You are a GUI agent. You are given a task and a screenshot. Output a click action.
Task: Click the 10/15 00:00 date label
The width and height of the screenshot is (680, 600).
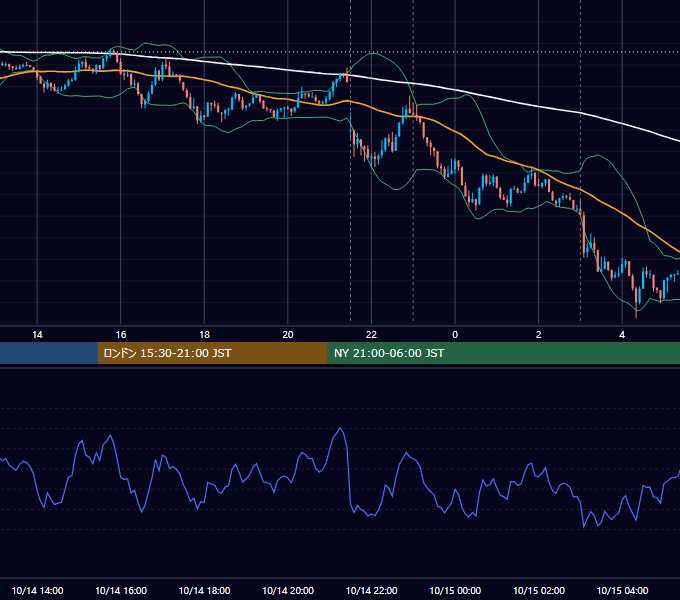455,590
